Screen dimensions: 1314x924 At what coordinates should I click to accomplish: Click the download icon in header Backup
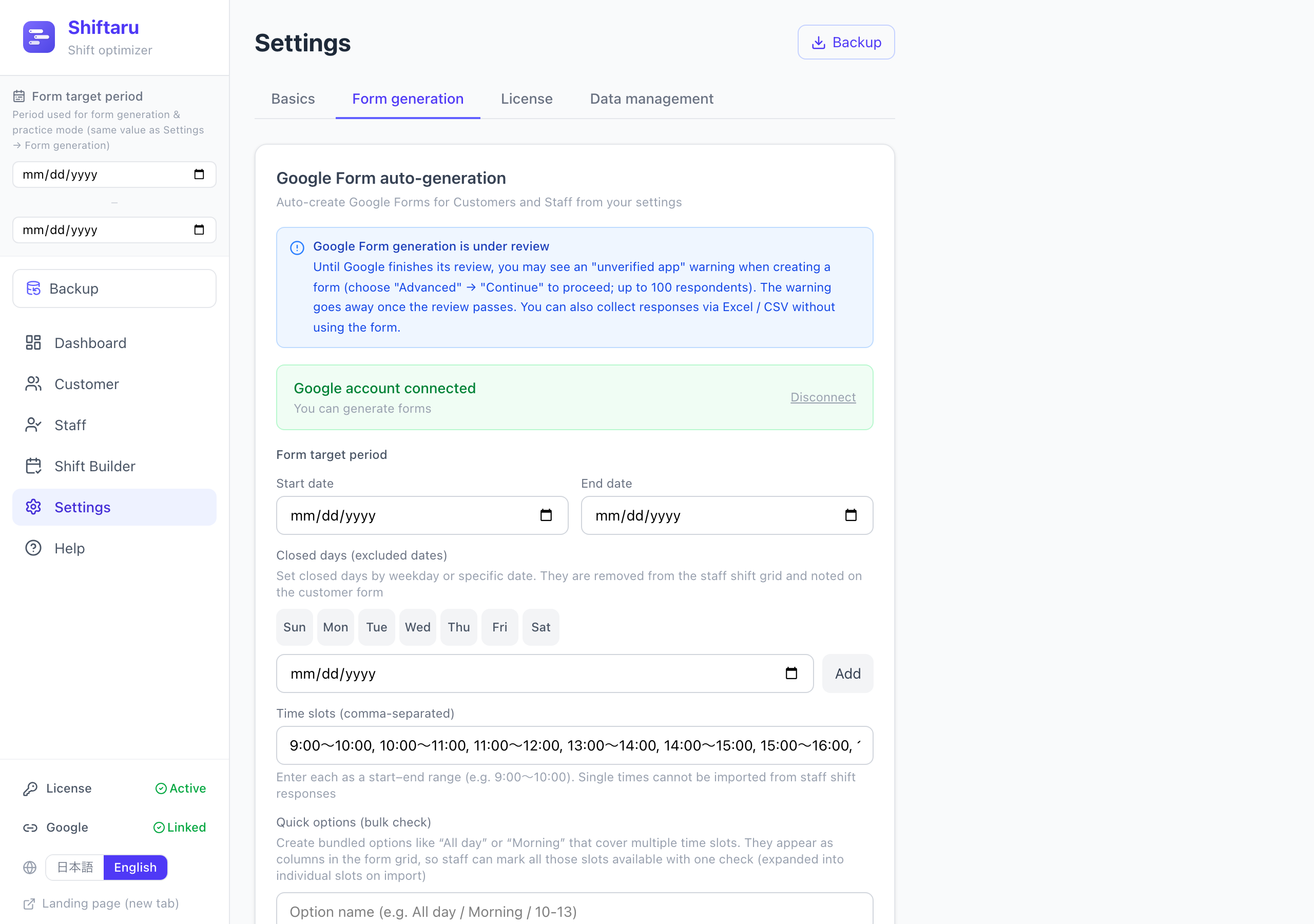tap(818, 43)
